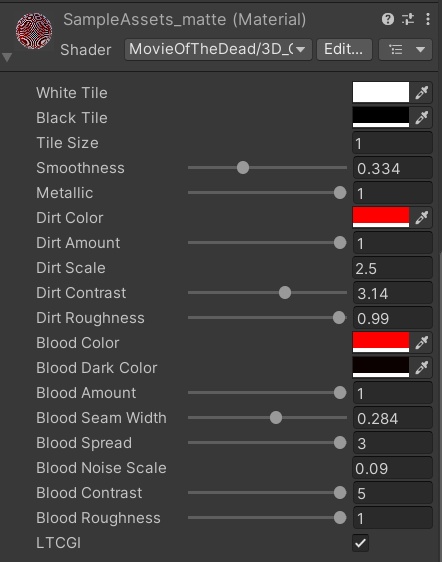The image size is (442, 562).
Task: Click the Smoothness value field 0.334
Action: pyautogui.click(x=393, y=168)
